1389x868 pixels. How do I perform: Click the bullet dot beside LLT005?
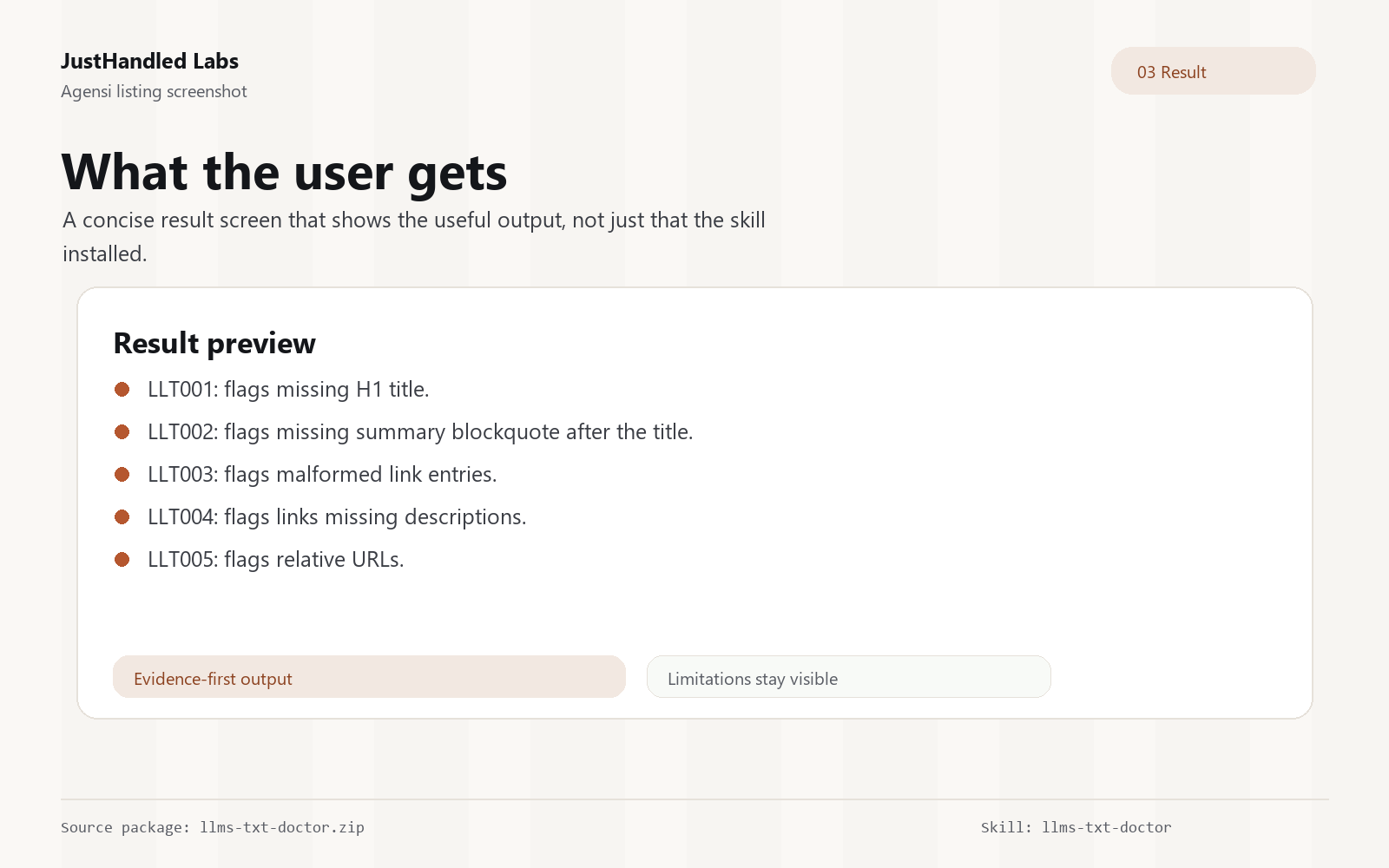[x=122, y=560]
